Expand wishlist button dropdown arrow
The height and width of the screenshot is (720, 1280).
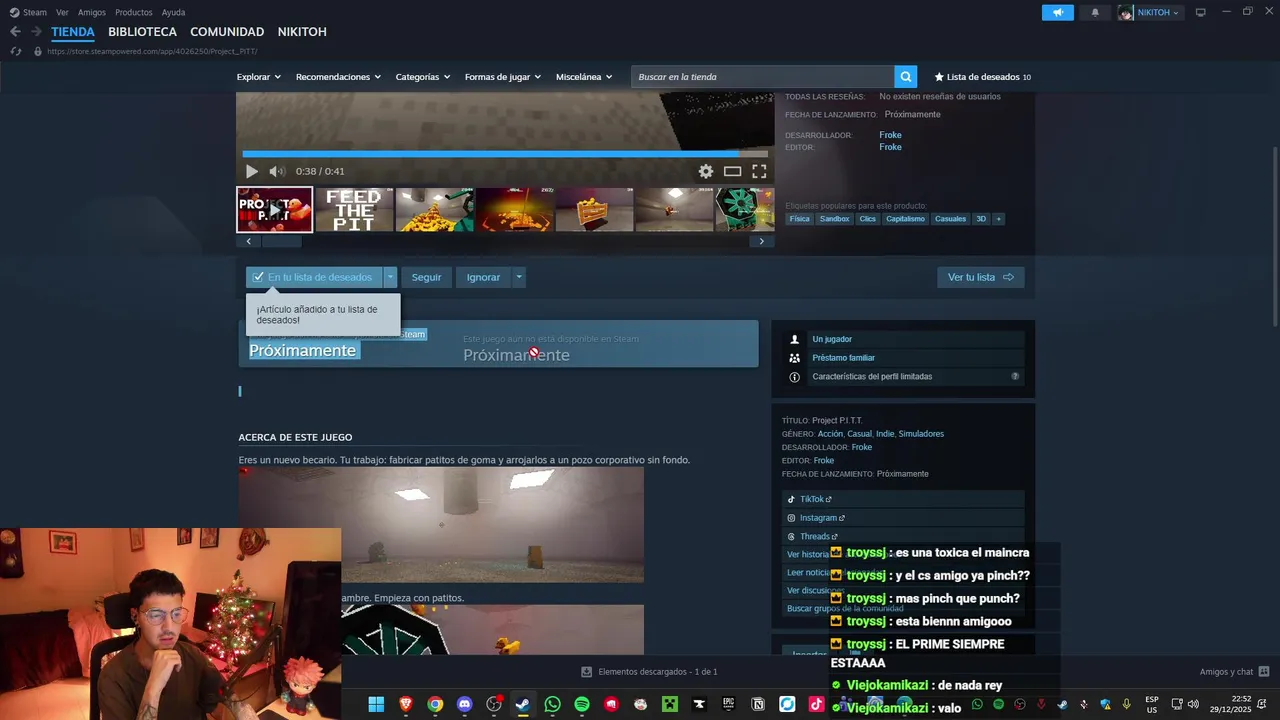391,277
